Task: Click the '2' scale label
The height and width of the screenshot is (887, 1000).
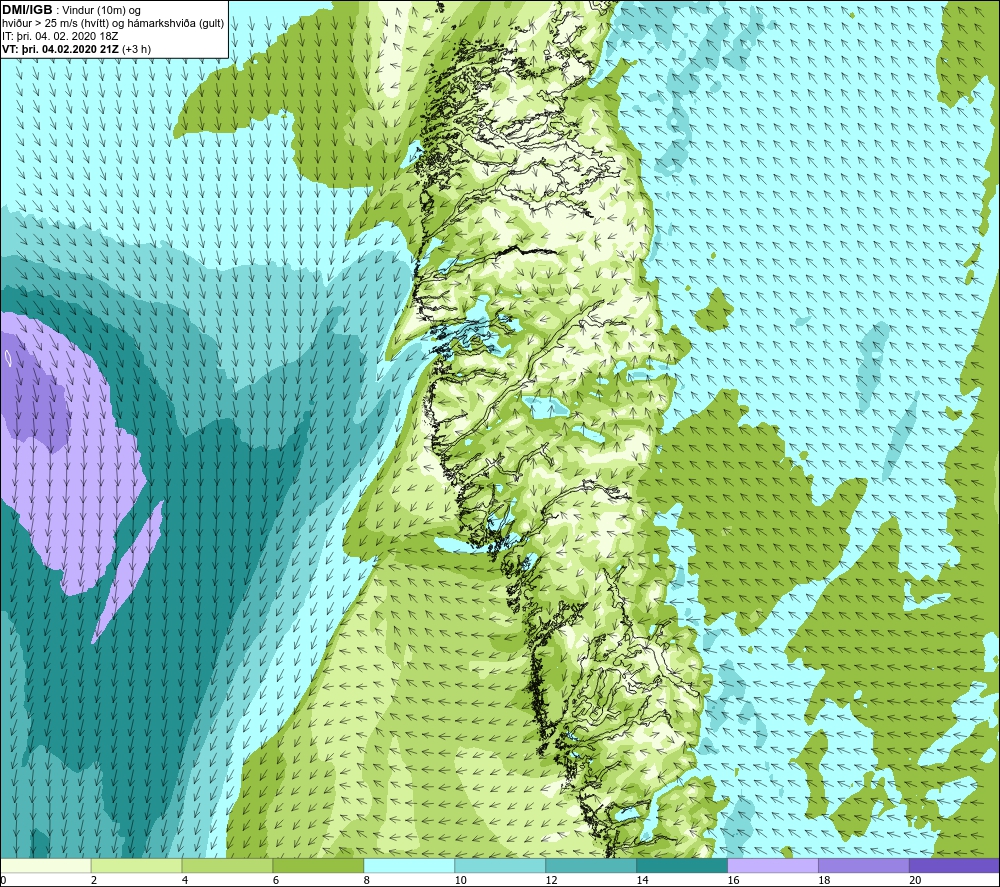Action: pos(94,880)
